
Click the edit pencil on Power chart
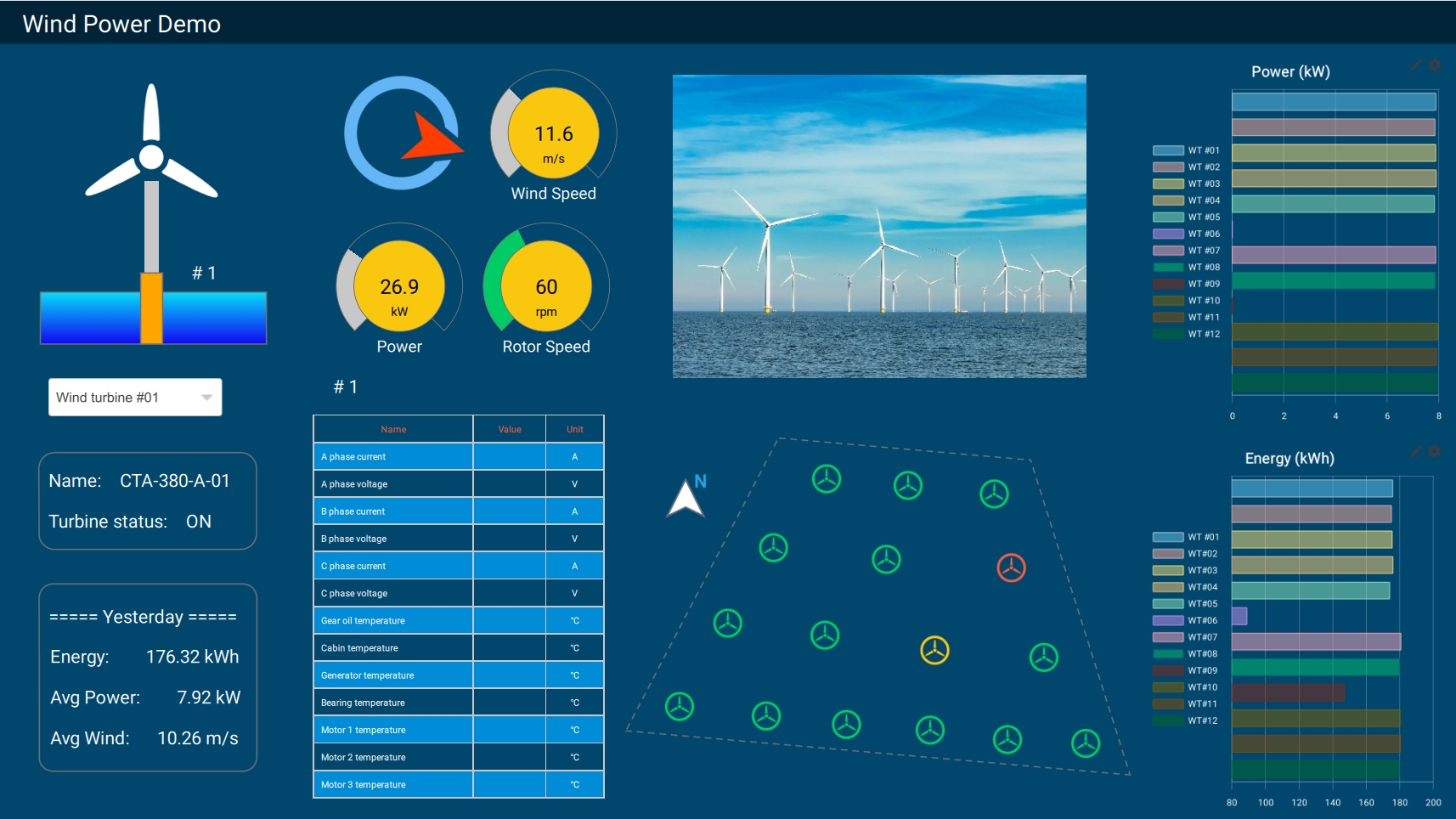1416,65
